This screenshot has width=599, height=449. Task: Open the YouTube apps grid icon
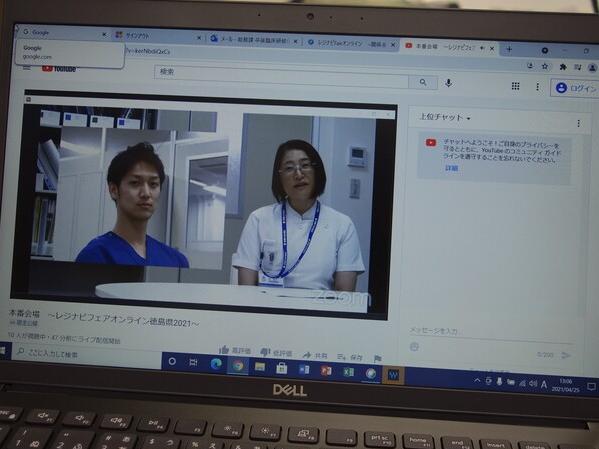[515, 86]
